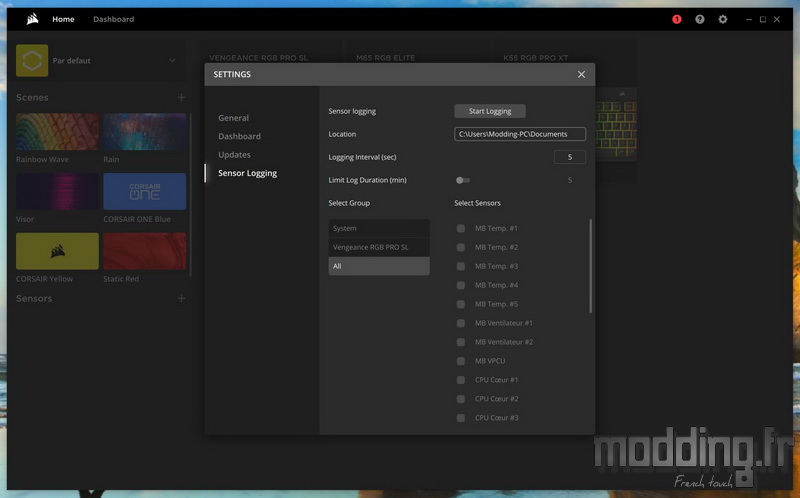Click the Corsair sails logo icon

pos(33,19)
